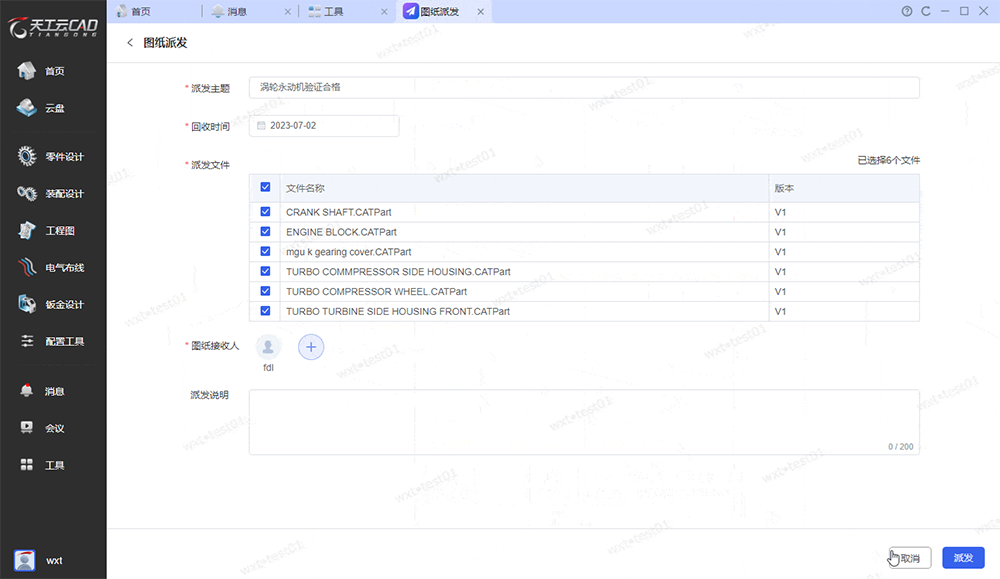Uncheck CRANK SHAFT.CATPart file
Viewport: 1000px width, 579px height.
click(x=265, y=212)
